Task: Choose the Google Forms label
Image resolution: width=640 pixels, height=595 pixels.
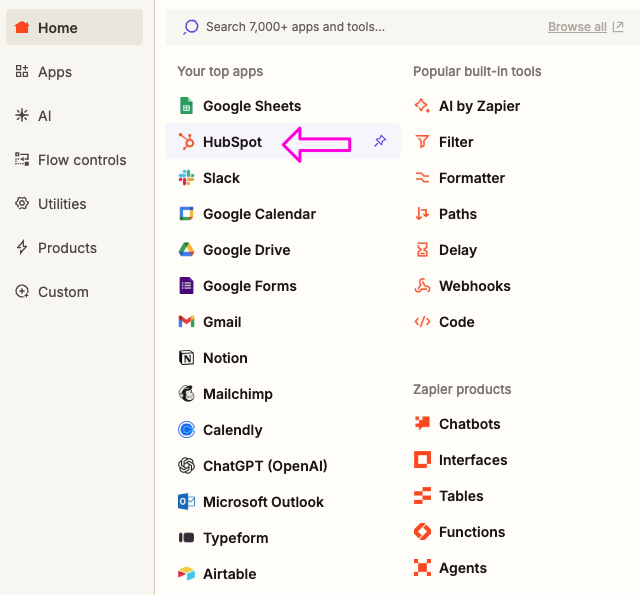Action: coord(250,286)
